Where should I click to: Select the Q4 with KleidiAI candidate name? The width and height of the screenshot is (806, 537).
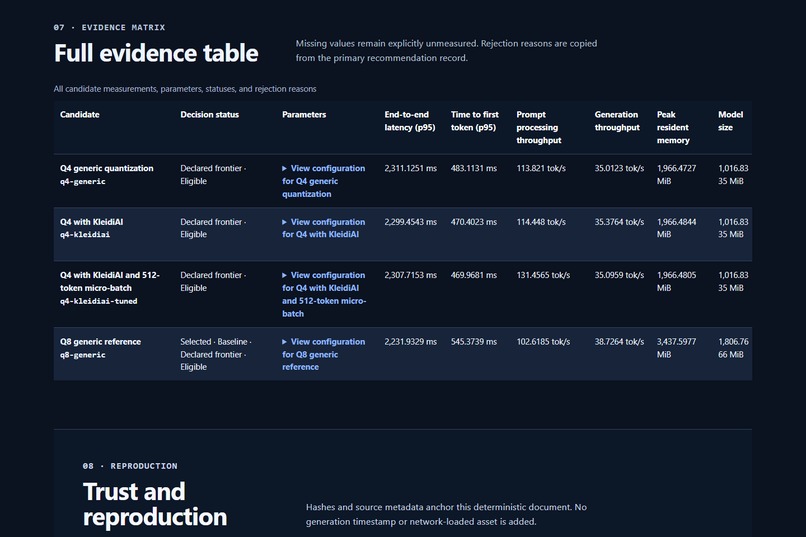tap(91, 222)
